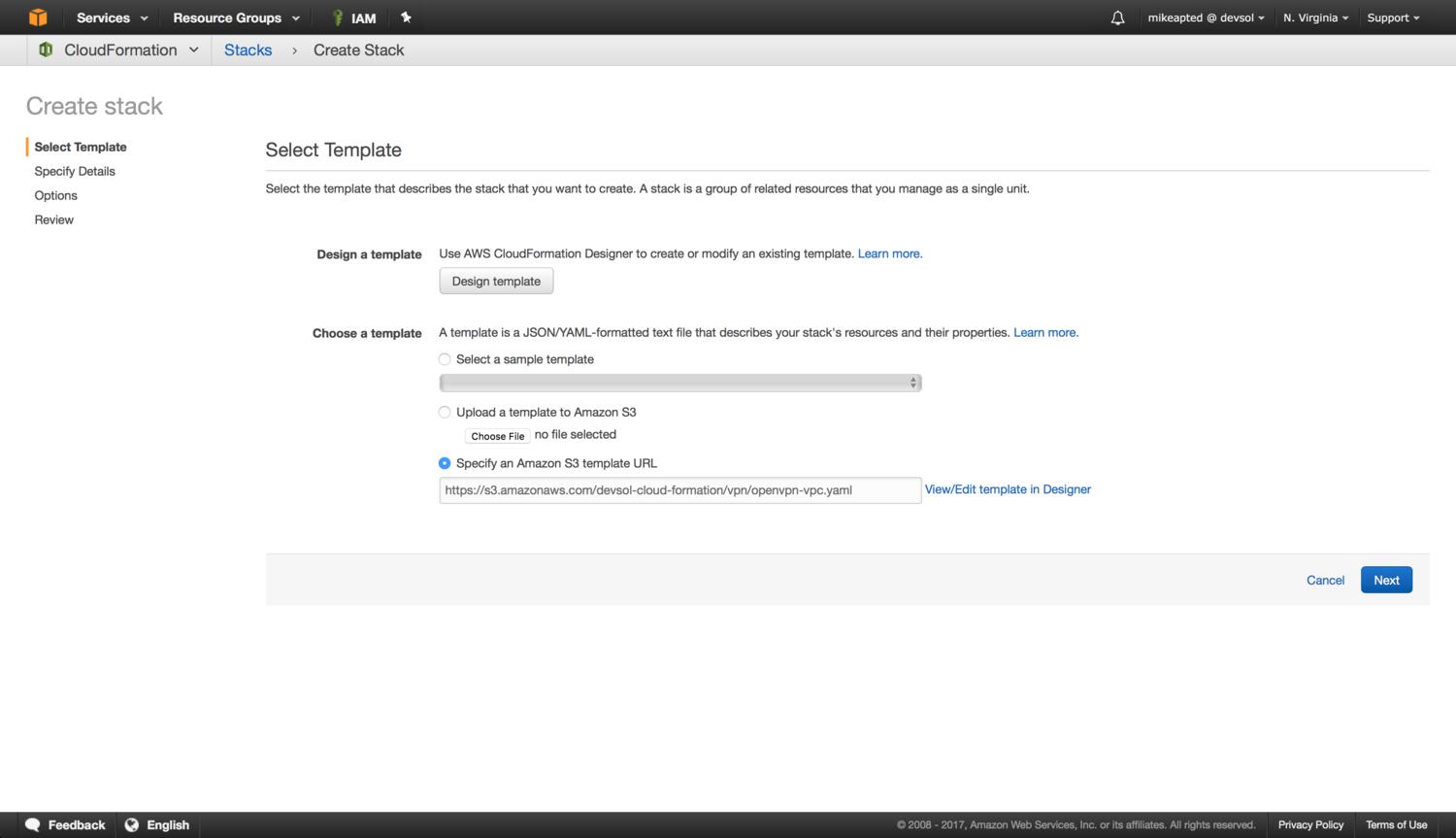
Task: Click the CloudFormation service icon
Action: click(46, 50)
